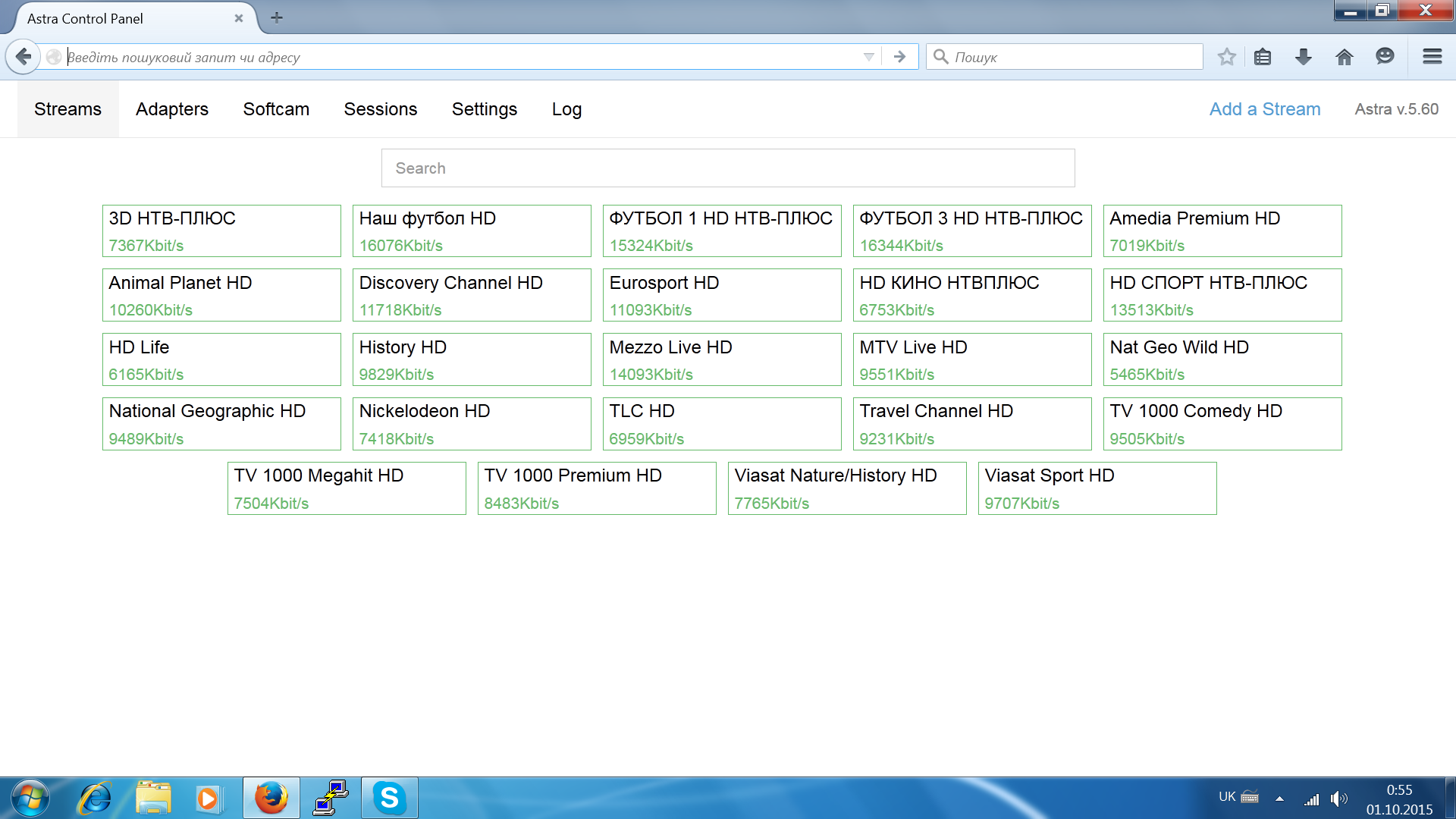1456x819 pixels.
Task: Open the ФУТБОЛ 3 HD НТВ-ПЛЮС stream
Action: 972,231
